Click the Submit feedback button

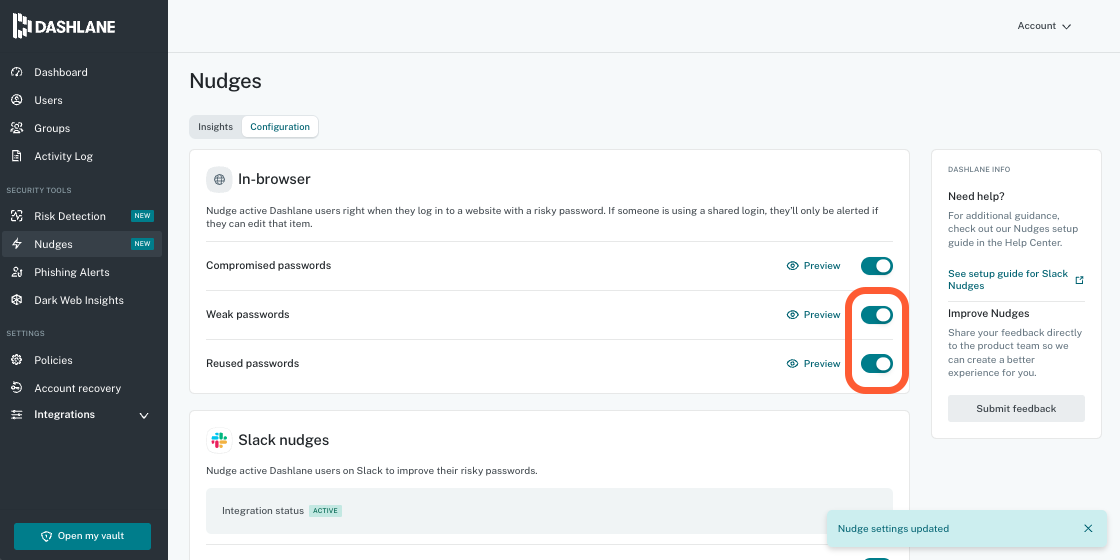tap(1016, 408)
